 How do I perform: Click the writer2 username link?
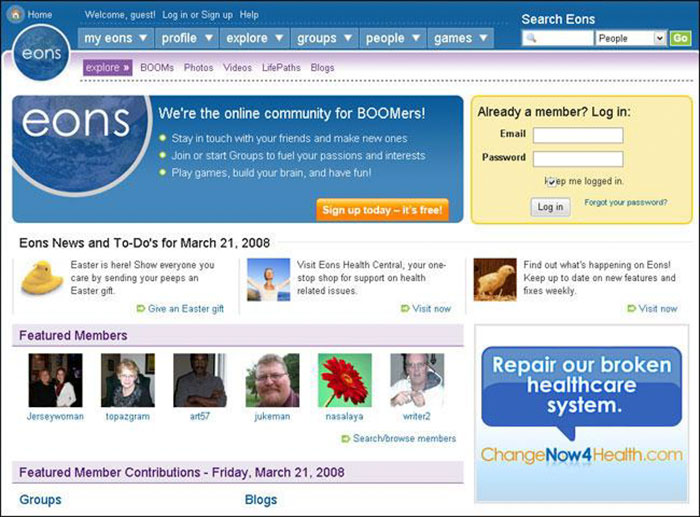(417, 417)
